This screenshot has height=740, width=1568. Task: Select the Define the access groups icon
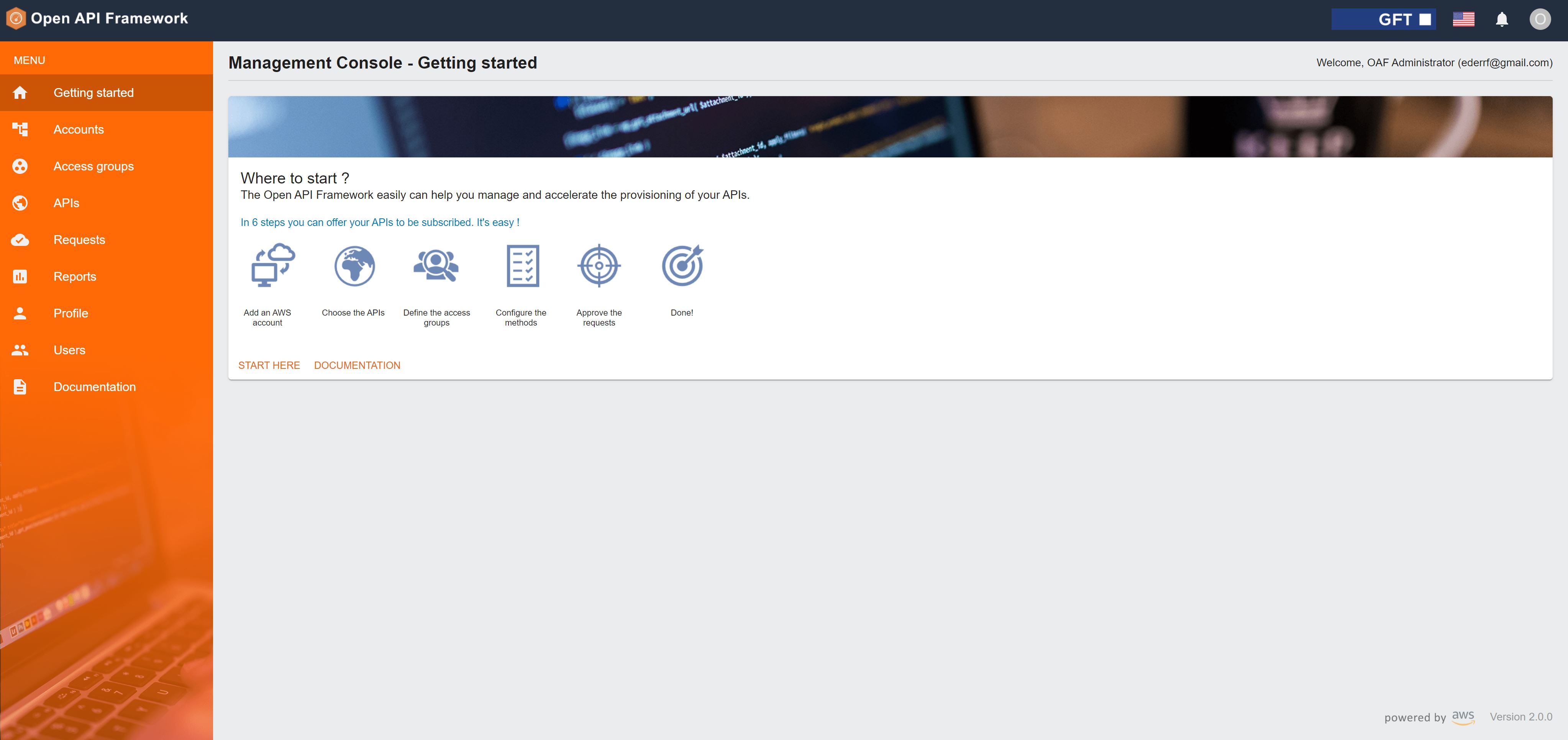tap(436, 265)
